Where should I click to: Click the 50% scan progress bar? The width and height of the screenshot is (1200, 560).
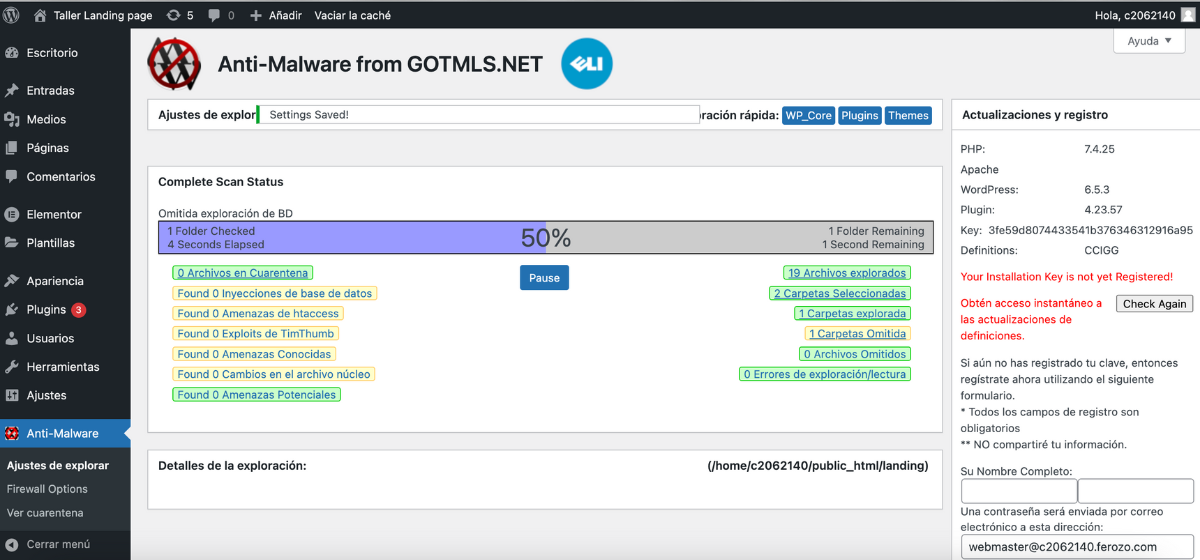click(545, 238)
